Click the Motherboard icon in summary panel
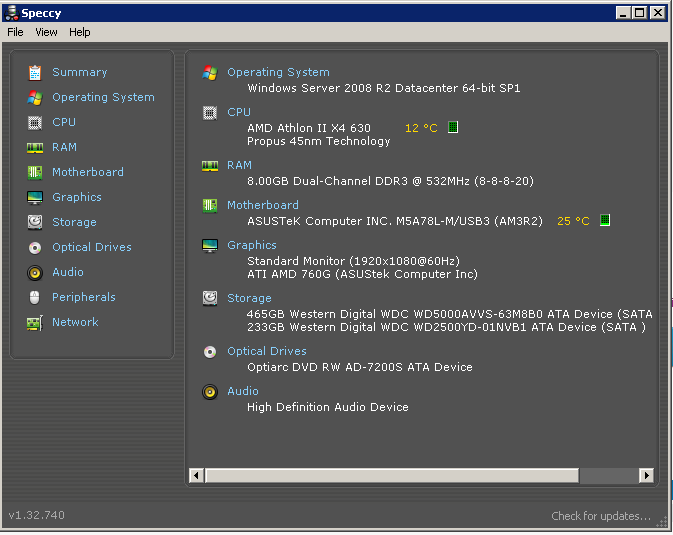The height and width of the screenshot is (535, 673). point(210,206)
